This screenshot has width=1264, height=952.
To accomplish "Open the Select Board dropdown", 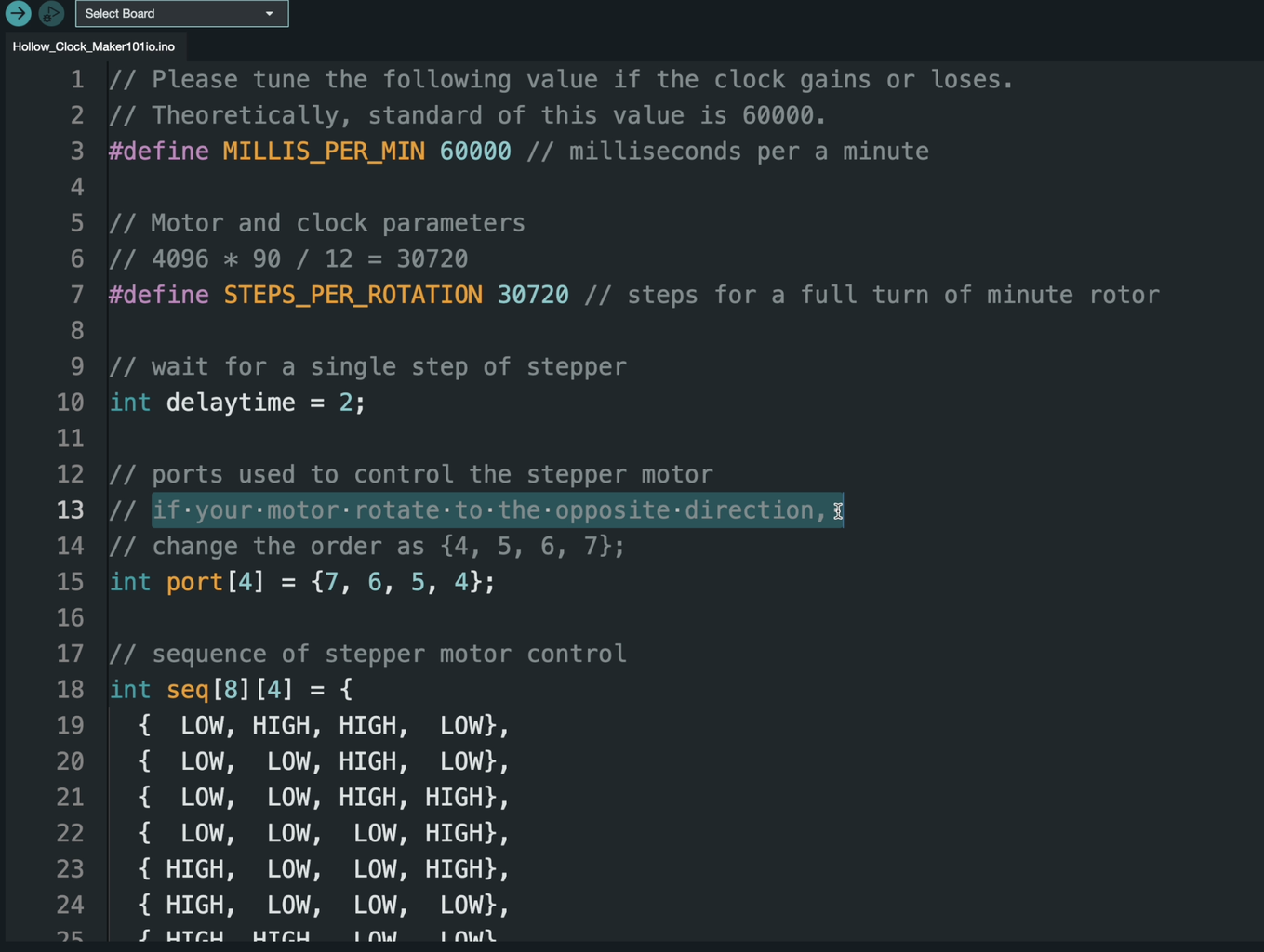I will point(181,14).
